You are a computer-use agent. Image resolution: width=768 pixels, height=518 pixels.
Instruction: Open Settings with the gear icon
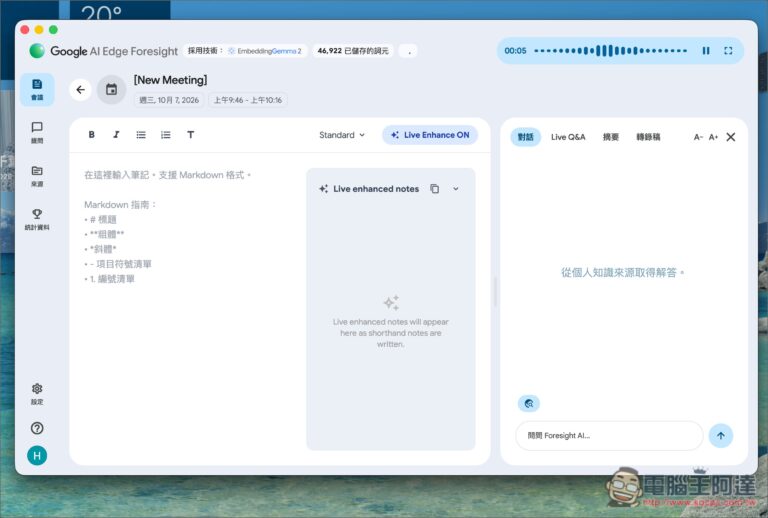[x=37, y=394]
